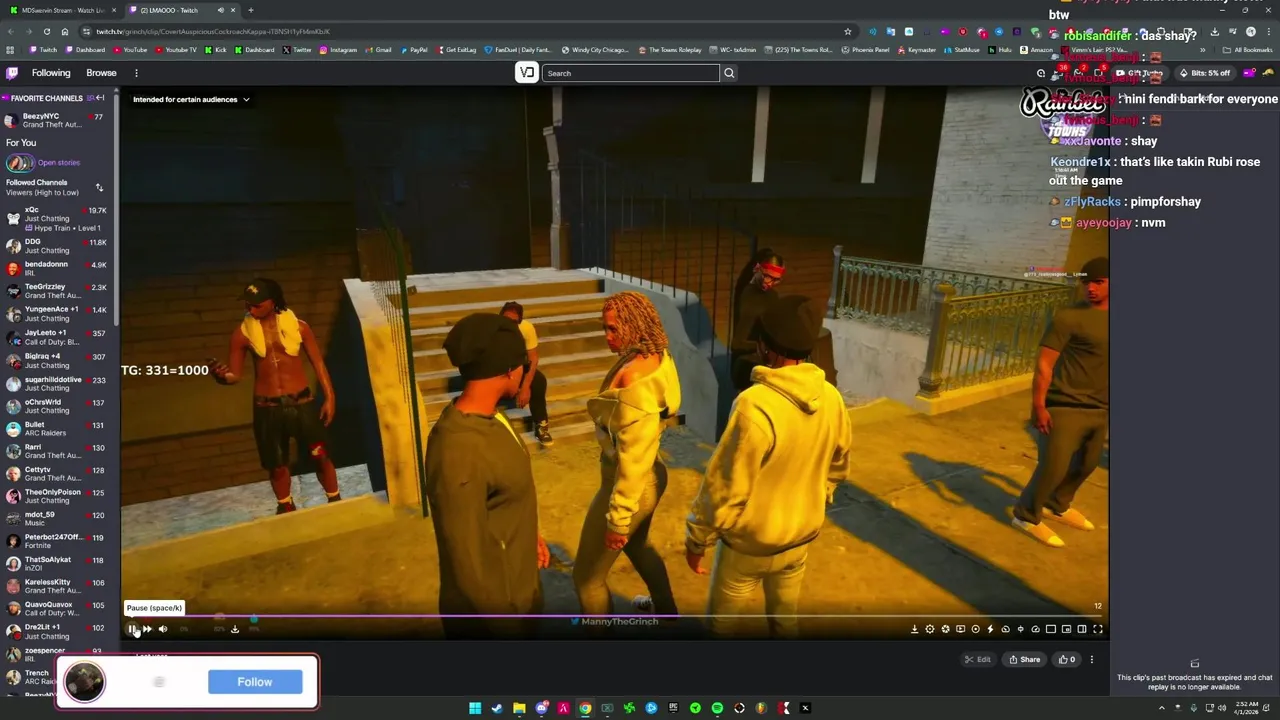Open All Bookmarks folder
The width and height of the screenshot is (1280, 720).
pyautogui.click(x=1248, y=49)
